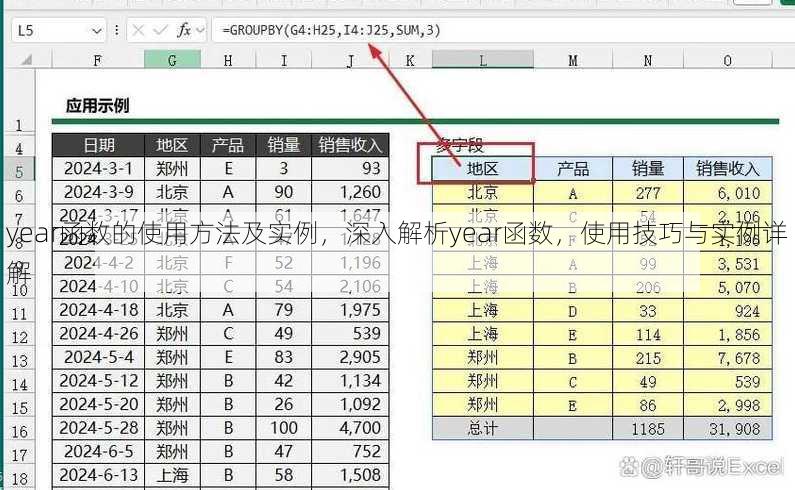
Task: Click result quantity cell 114
Action: coord(648,335)
